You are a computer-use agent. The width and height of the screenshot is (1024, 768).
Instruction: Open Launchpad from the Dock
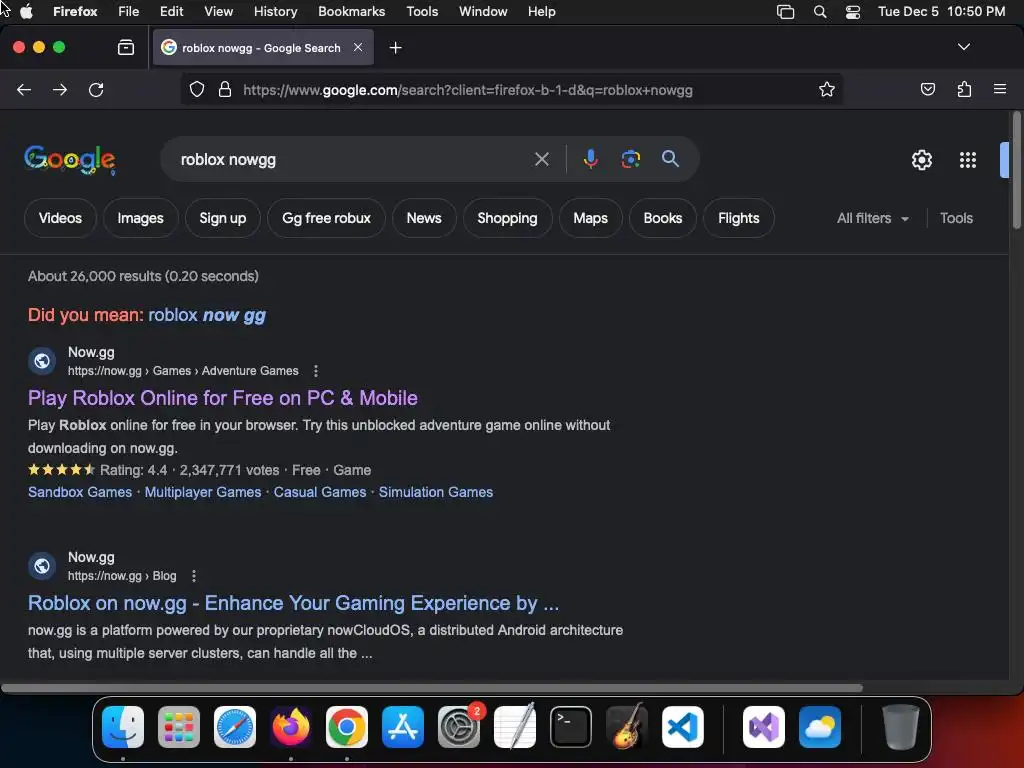[179, 727]
